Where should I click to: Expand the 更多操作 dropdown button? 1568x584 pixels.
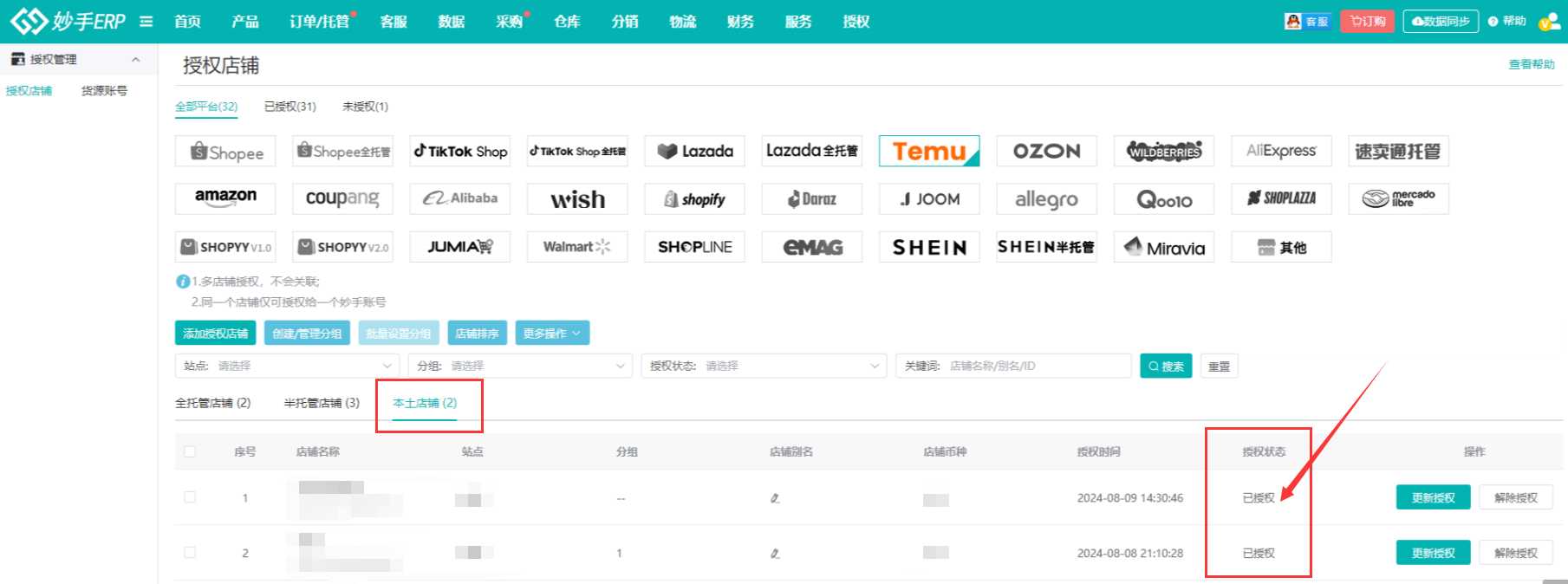click(552, 334)
